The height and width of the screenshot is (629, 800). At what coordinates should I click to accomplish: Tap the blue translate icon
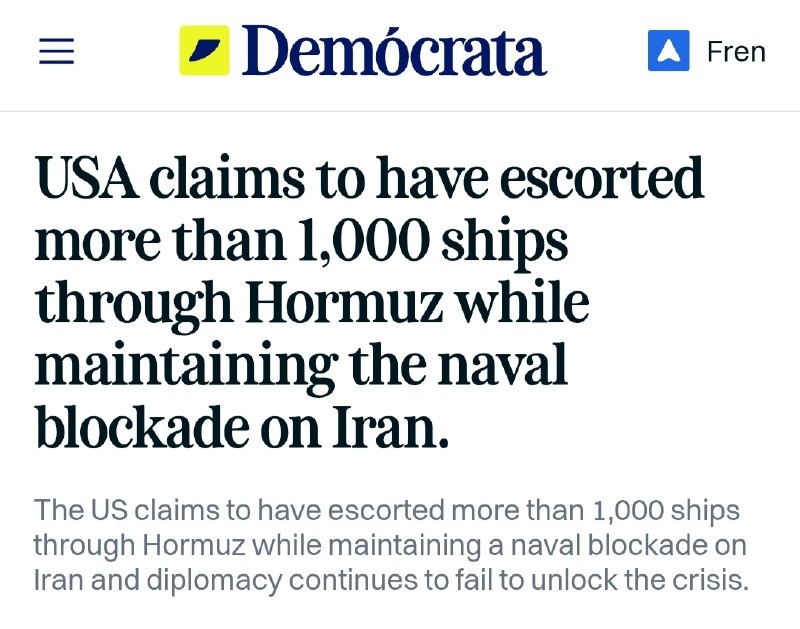click(x=668, y=51)
